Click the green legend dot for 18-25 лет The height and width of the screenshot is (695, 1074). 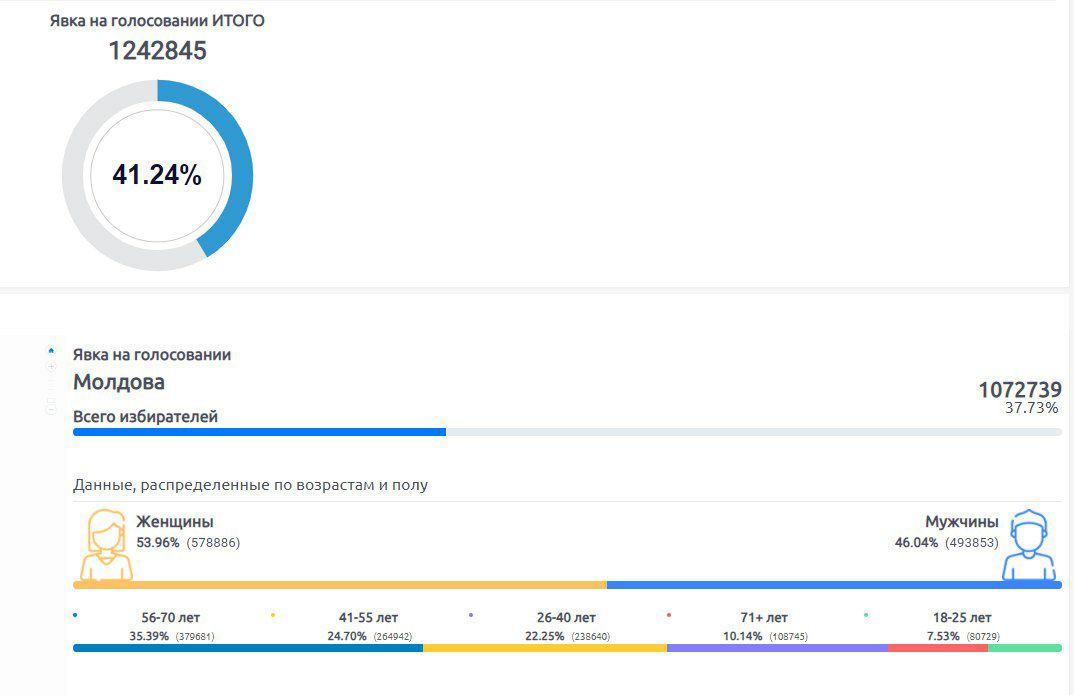(866, 615)
